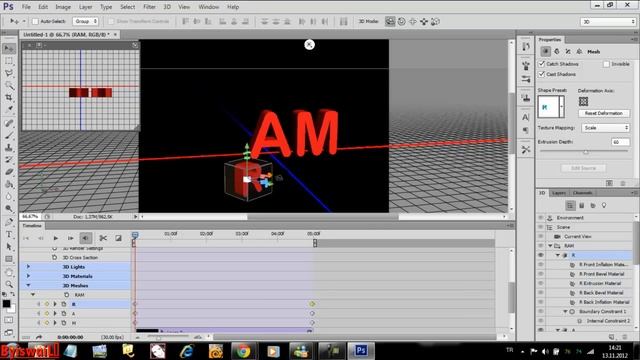Toggle the Catch Shadows checkbox

(x=542, y=64)
